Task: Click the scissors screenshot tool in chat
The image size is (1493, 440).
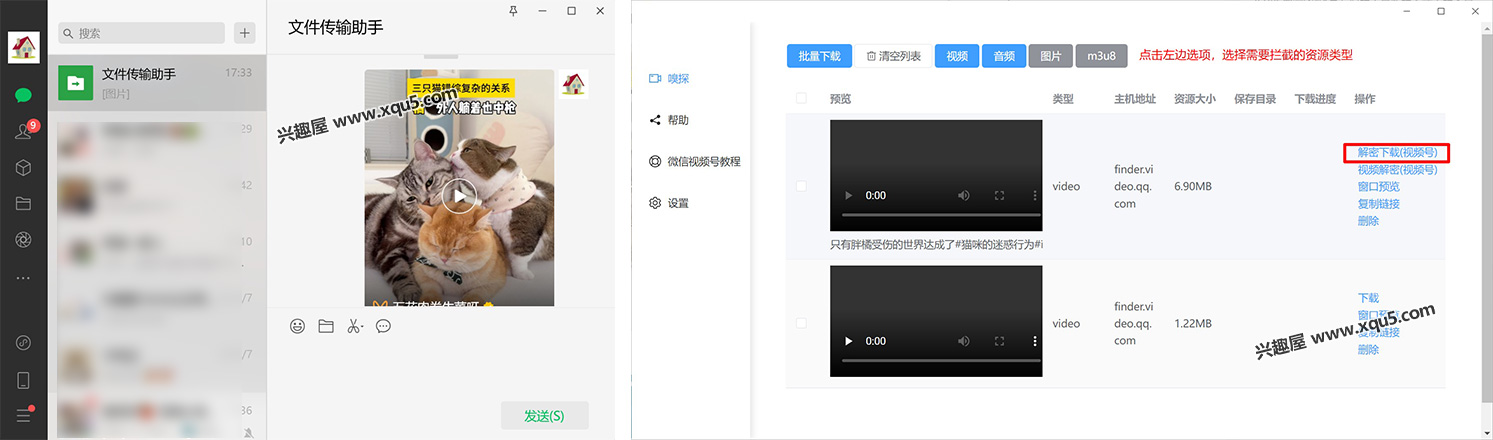Action: tap(354, 326)
